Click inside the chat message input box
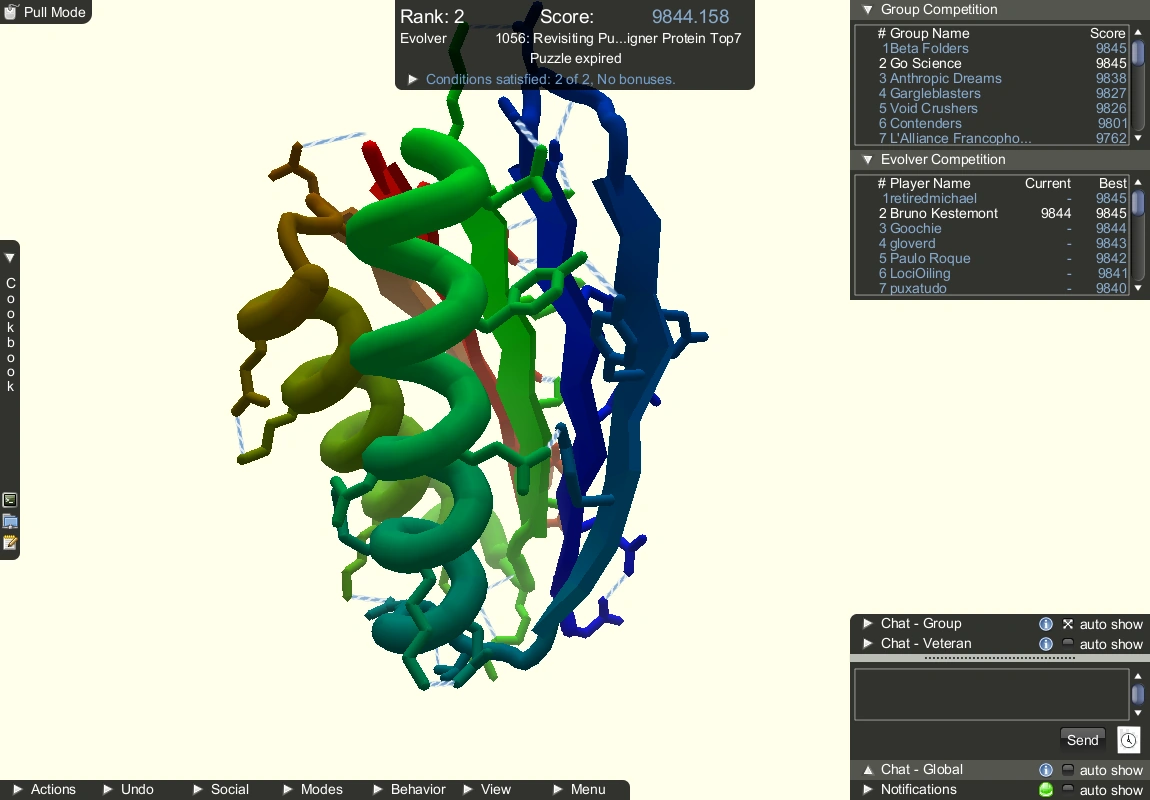 coord(990,694)
